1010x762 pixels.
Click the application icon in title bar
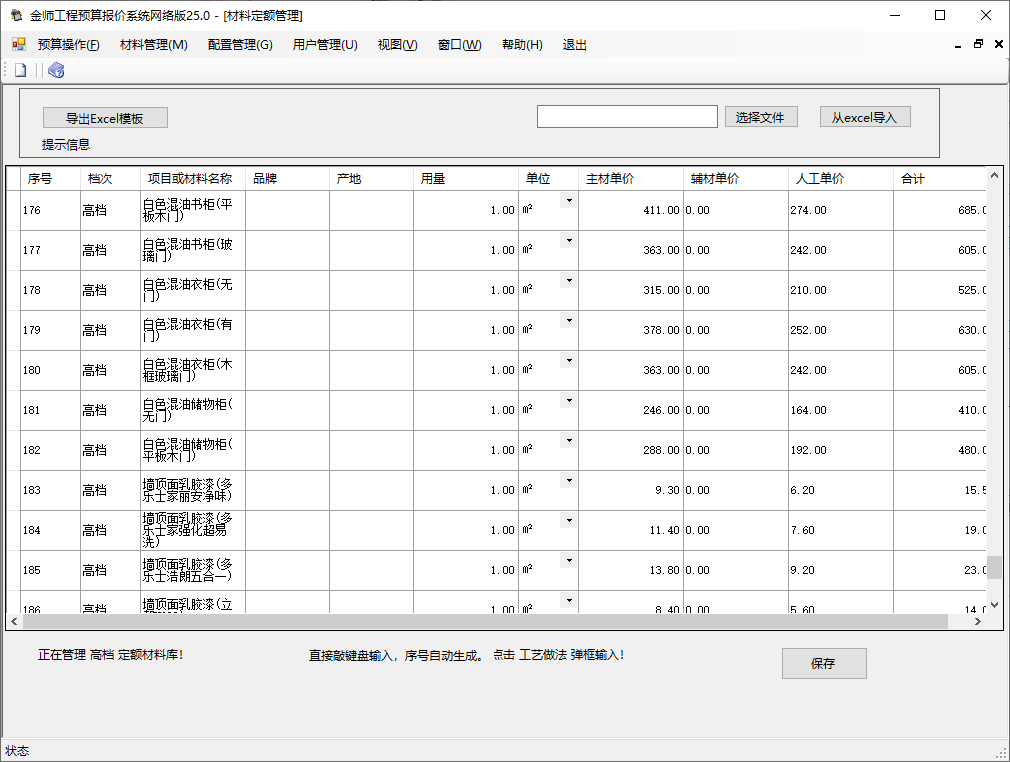16,16
